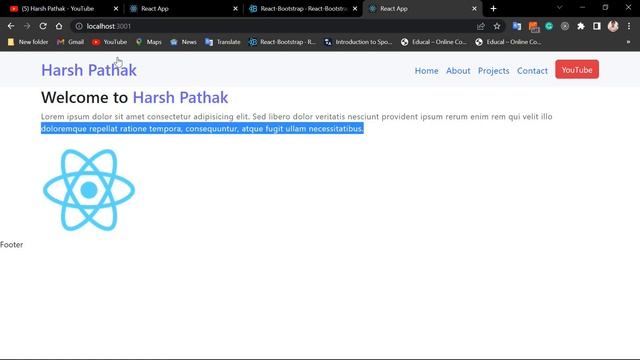Open the Extensions puzzle icon
The height and width of the screenshot is (360, 640).
581,26
